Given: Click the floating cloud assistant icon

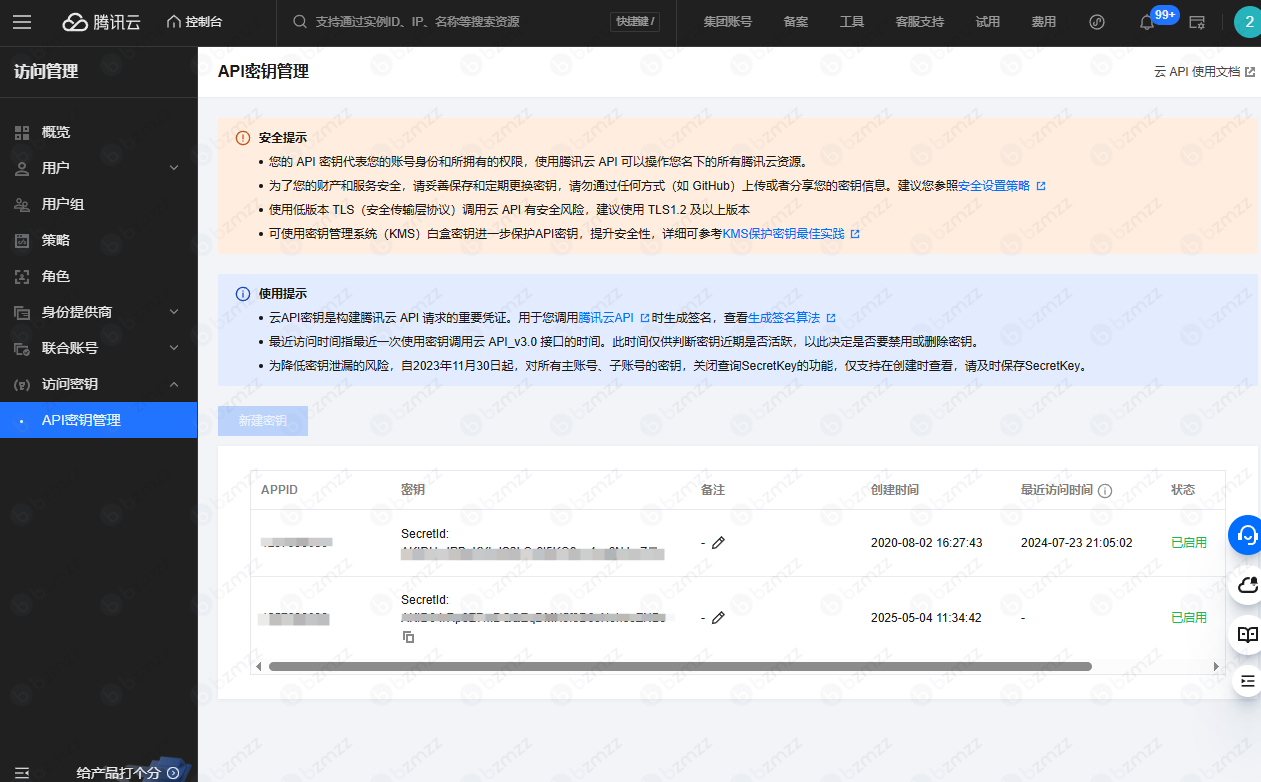Looking at the screenshot, I should [x=1247, y=585].
